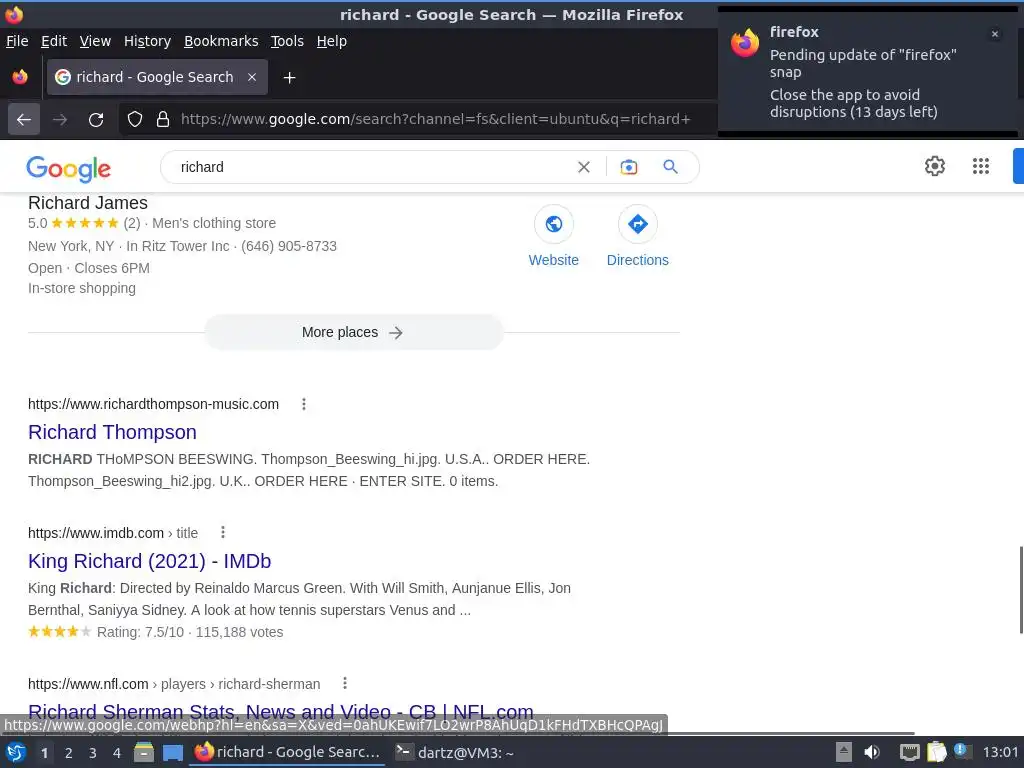Open clipboard manager tray icon

(x=936, y=752)
